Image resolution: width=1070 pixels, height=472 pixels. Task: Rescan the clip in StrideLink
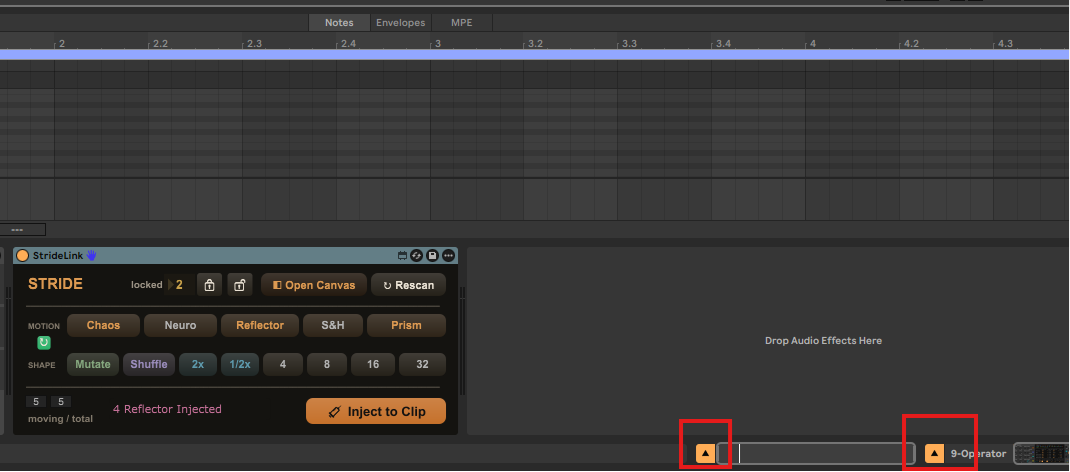[x=408, y=285]
